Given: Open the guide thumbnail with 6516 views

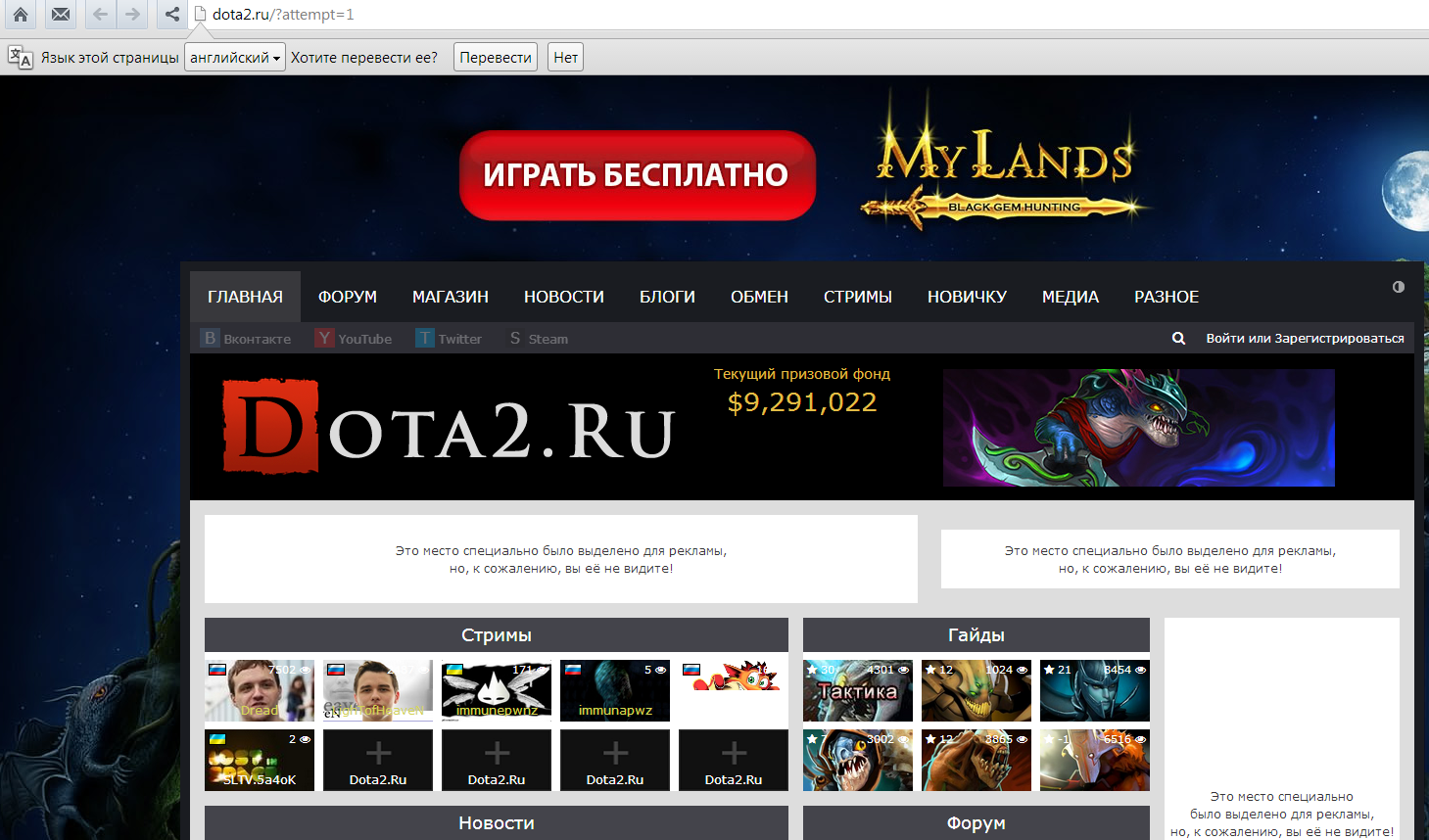Looking at the screenshot, I should coord(1095,760).
